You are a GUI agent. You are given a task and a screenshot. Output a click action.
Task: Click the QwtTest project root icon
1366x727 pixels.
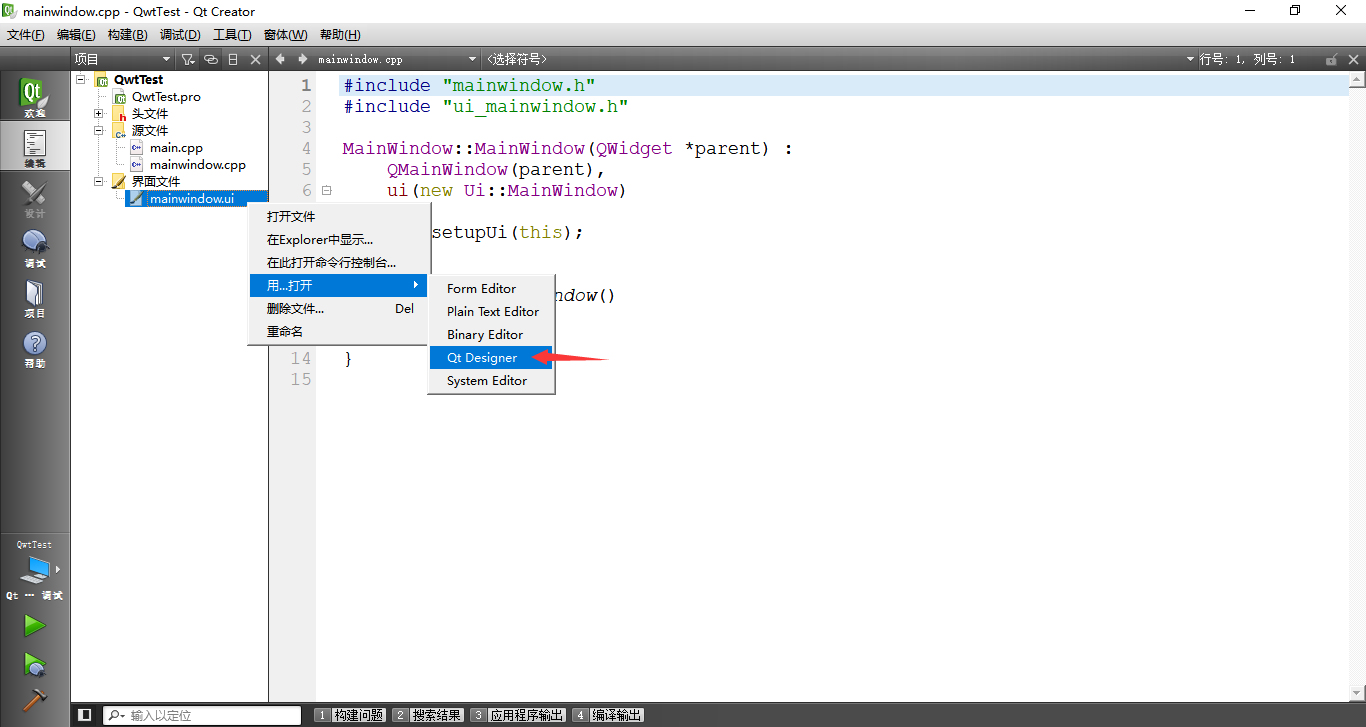[102, 80]
